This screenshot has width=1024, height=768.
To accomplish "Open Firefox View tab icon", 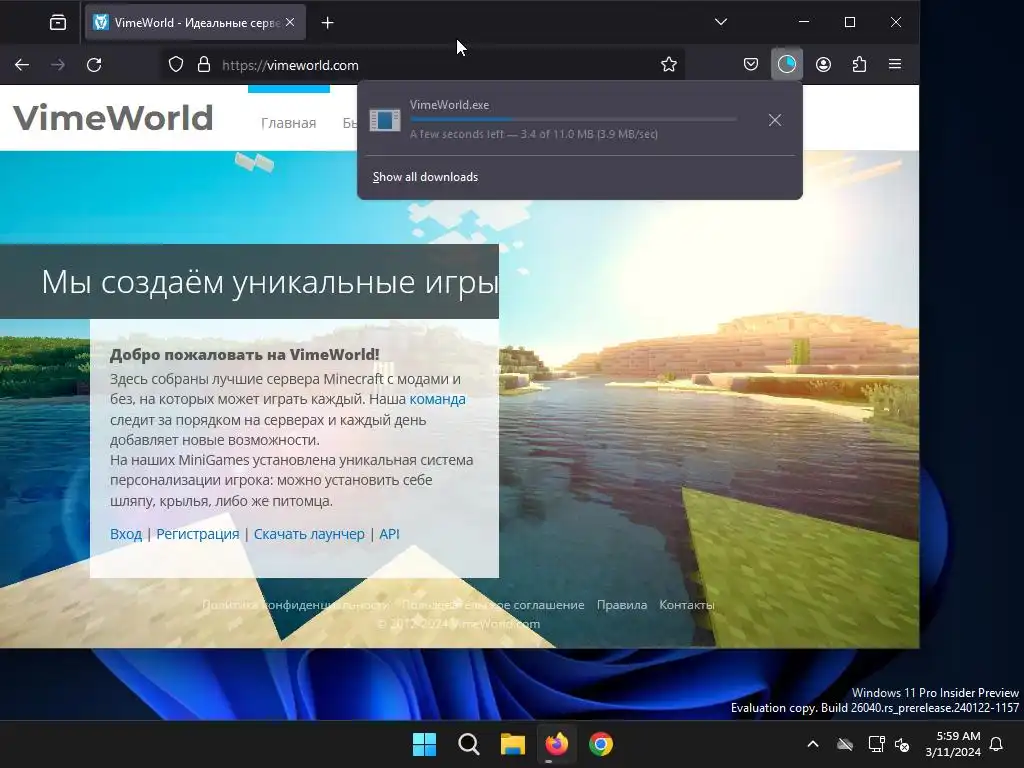I will tap(57, 23).
